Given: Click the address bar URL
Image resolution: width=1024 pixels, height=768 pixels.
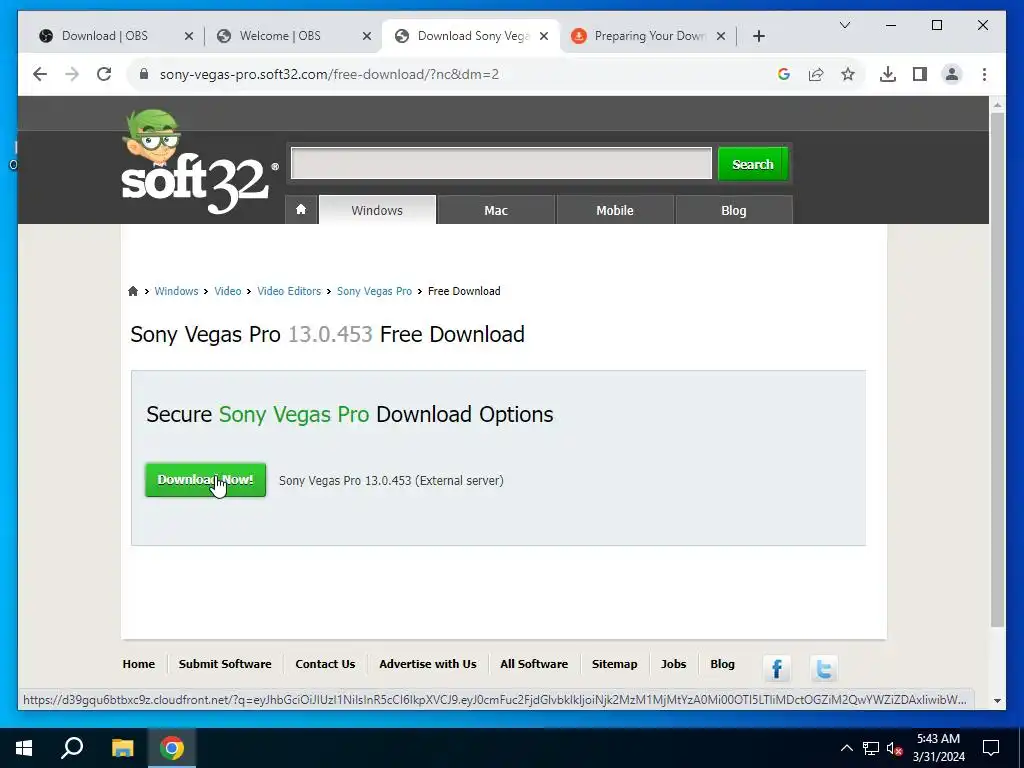Looking at the screenshot, I should click(x=329, y=74).
